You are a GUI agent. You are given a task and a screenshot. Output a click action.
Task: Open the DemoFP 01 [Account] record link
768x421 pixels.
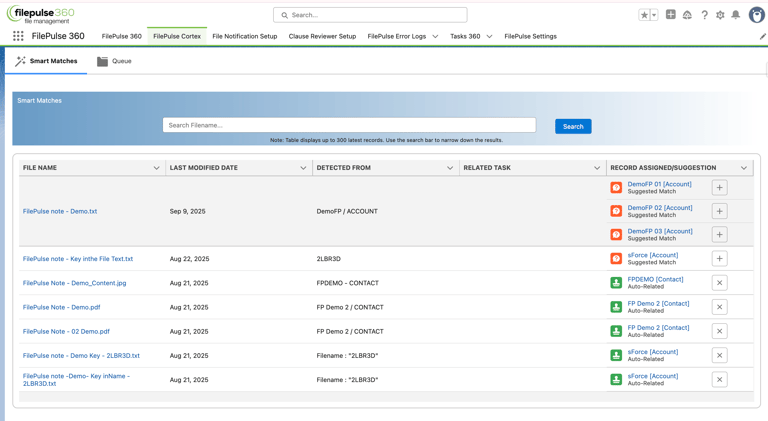[x=660, y=184]
